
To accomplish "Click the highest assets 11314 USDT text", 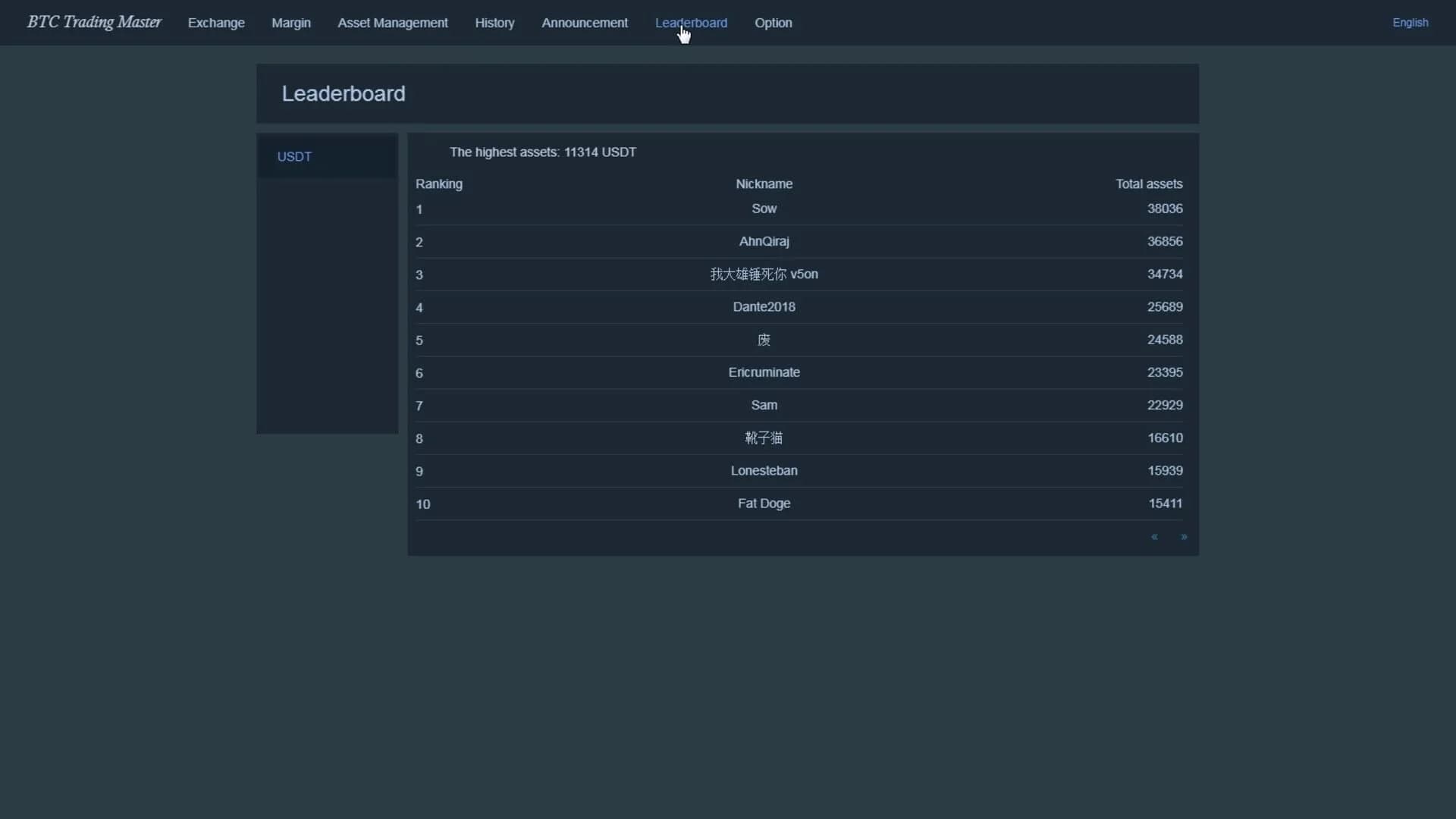I will tap(543, 152).
